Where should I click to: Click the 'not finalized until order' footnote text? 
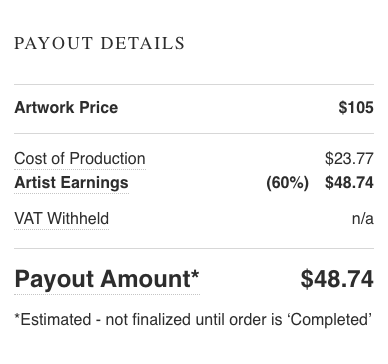[x=186, y=320]
